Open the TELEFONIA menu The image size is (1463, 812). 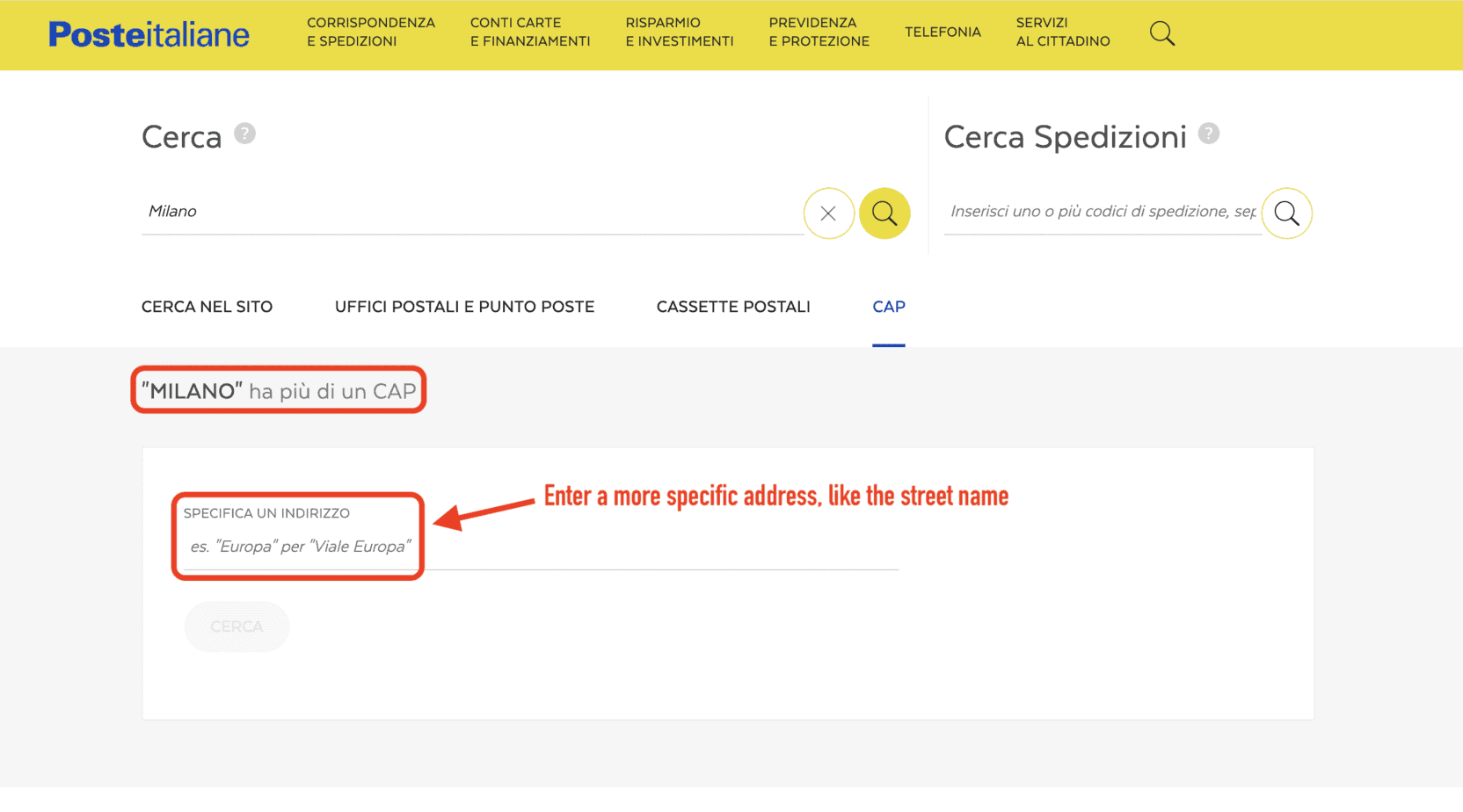[x=943, y=32]
